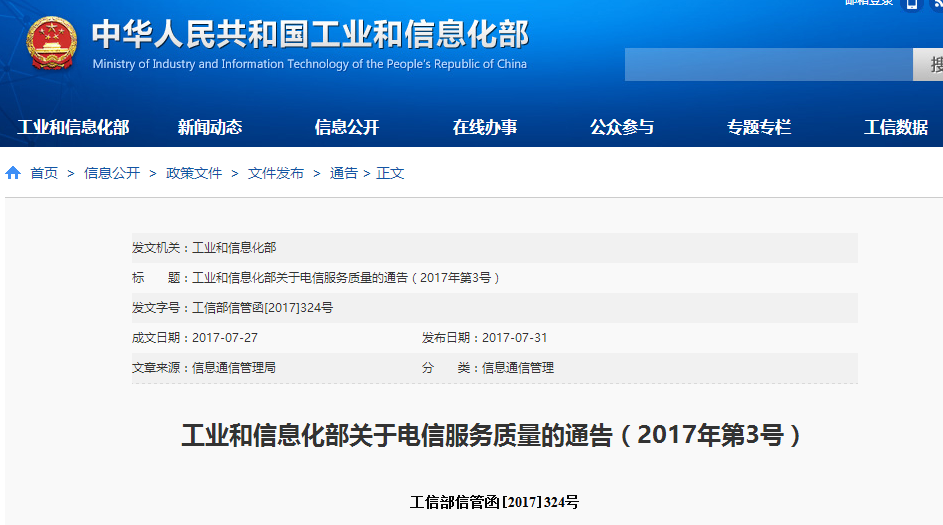Click English ministry name subtitle

(x=310, y=64)
